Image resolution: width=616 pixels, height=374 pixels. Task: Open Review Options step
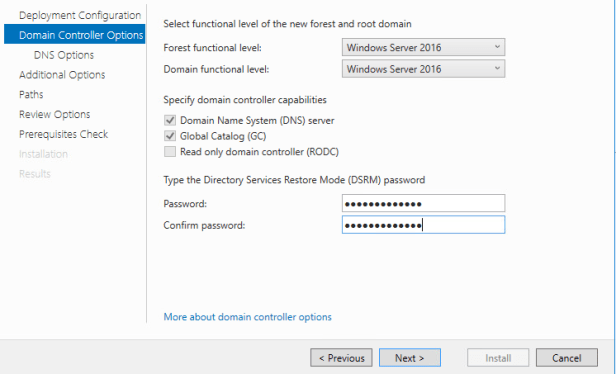(55, 114)
